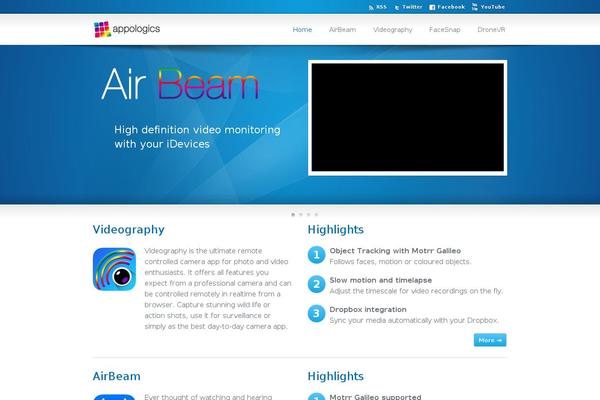Click the AirBeam section heading
This screenshot has width=600, height=400.
[x=116, y=376]
